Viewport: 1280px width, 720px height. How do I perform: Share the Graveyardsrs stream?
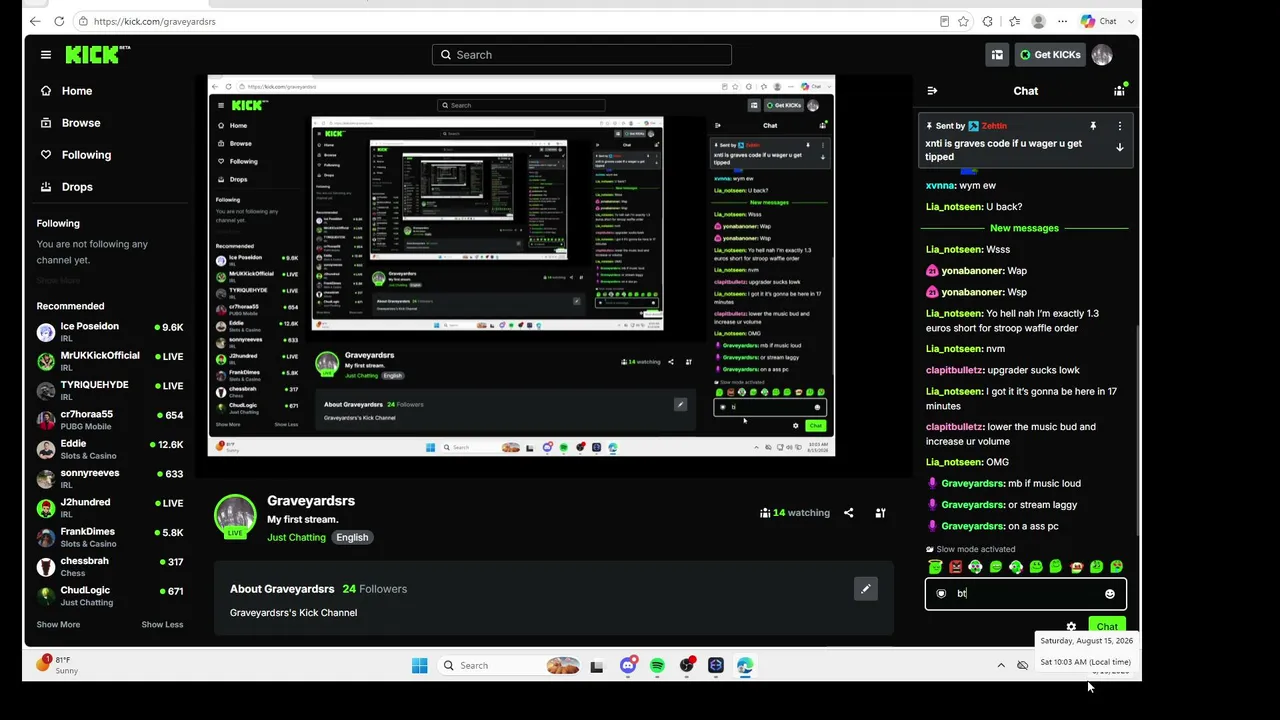pyautogui.click(x=848, y=513)
